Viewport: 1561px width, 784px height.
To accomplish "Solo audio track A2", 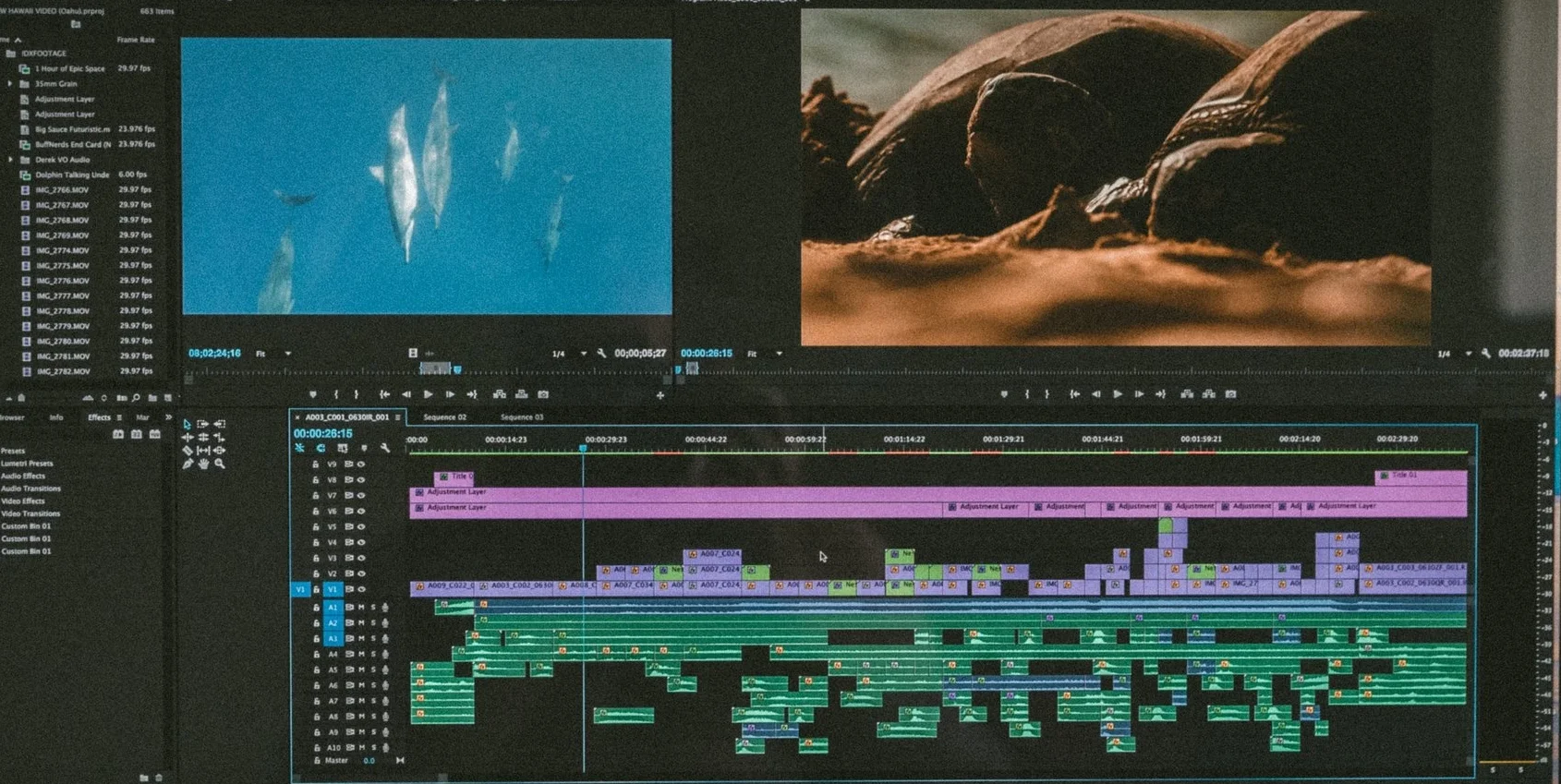I will pyautogui.click(x=373, y=623).
